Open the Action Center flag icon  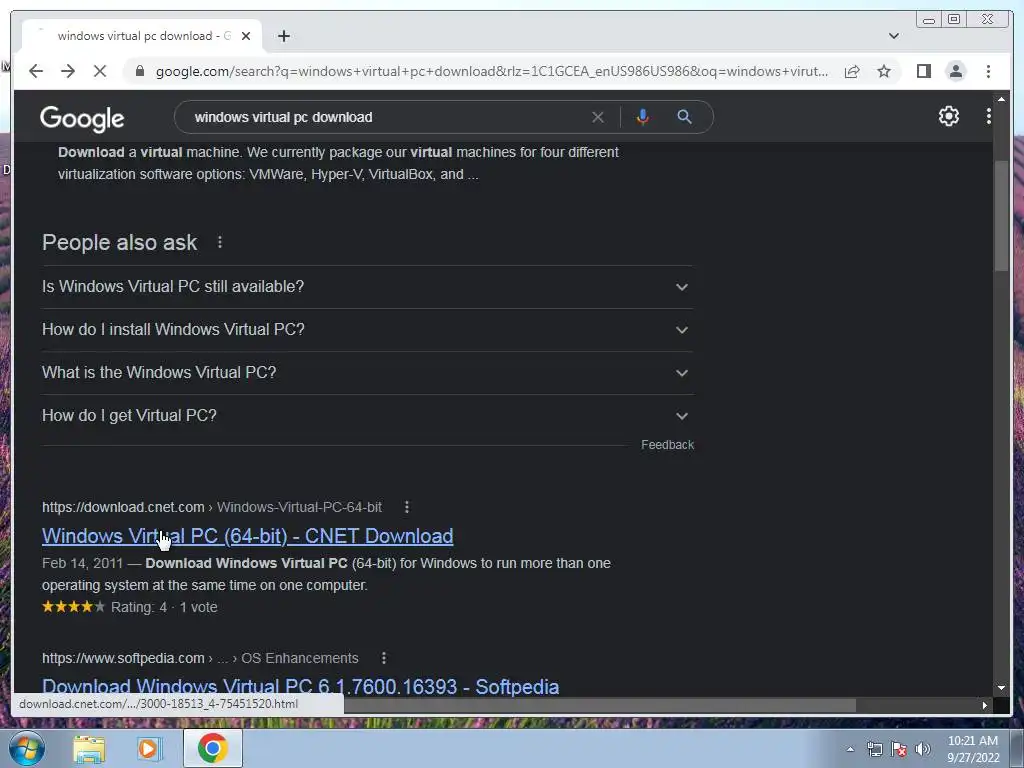click(899, 749)
